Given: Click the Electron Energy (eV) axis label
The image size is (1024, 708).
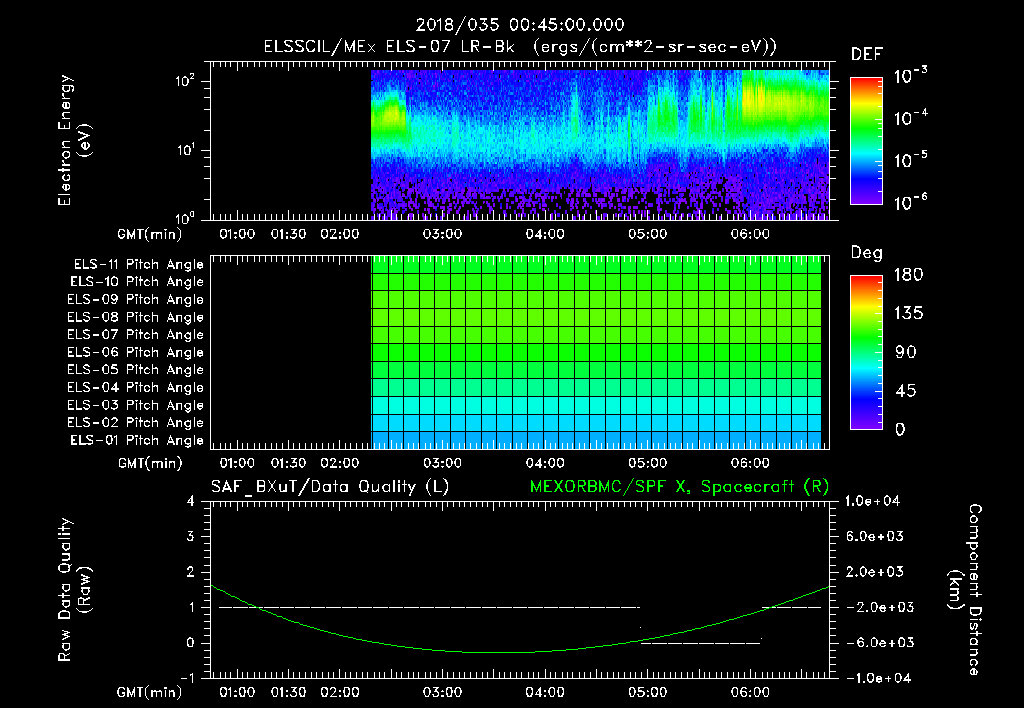Looking at the screenshot, I should click(74, 140).
